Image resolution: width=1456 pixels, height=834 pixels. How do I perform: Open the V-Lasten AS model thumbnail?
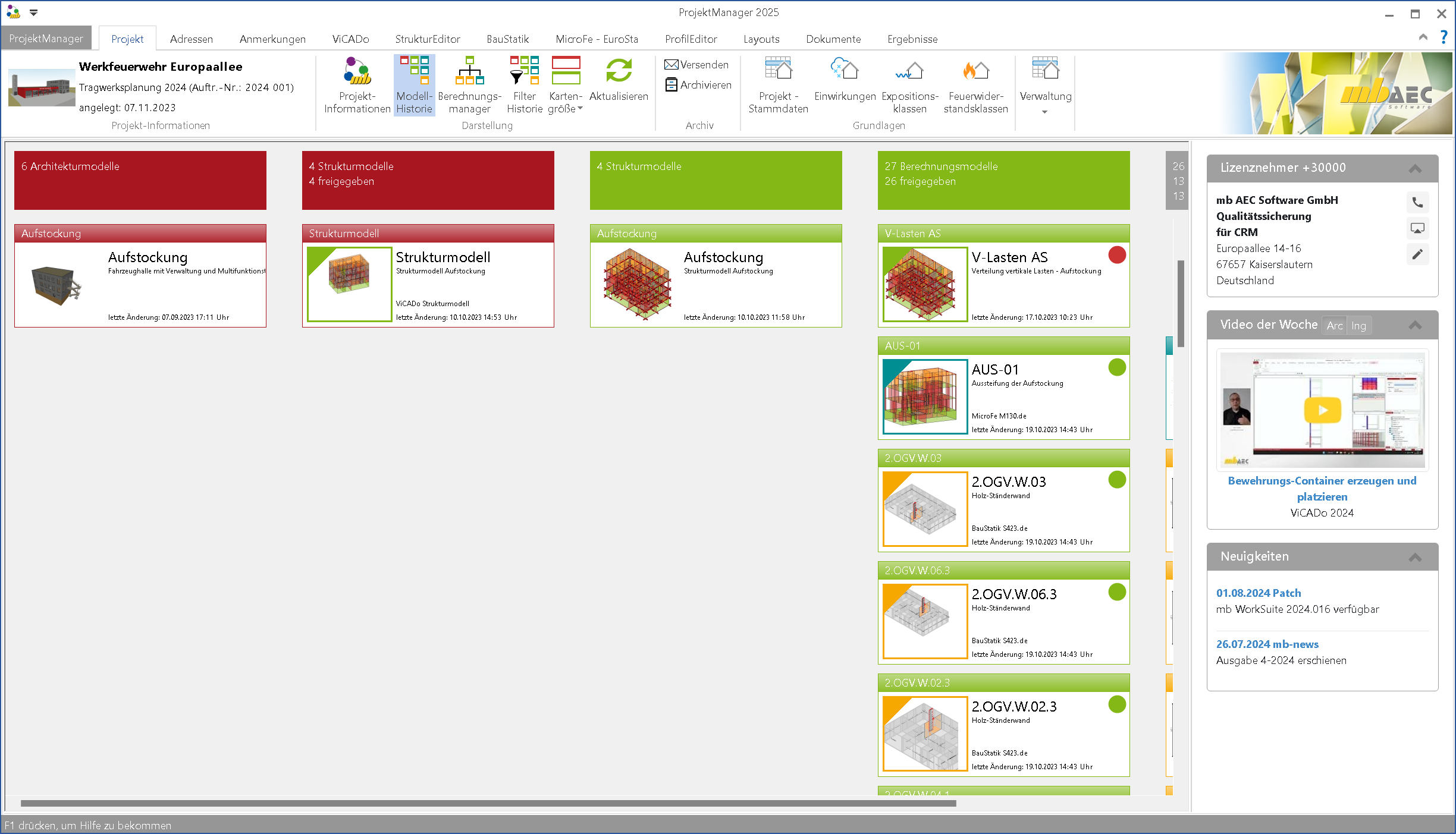click(925, 285)
